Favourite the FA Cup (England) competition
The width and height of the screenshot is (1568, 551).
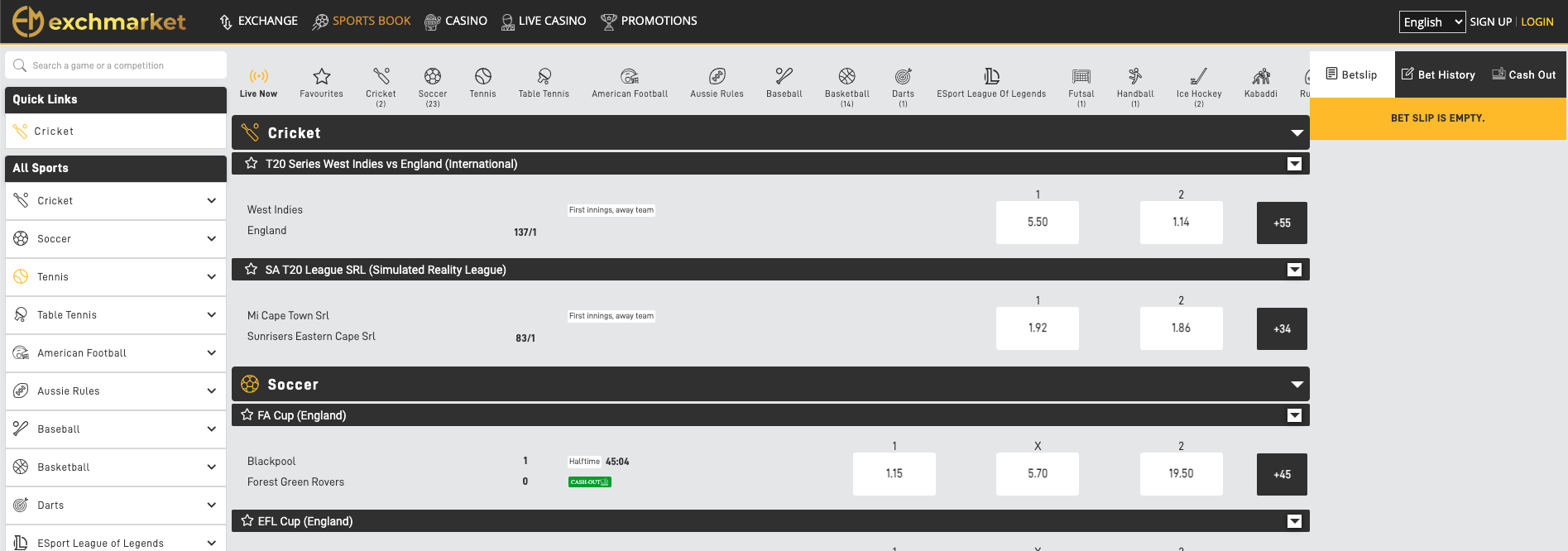tap(247, 415)
